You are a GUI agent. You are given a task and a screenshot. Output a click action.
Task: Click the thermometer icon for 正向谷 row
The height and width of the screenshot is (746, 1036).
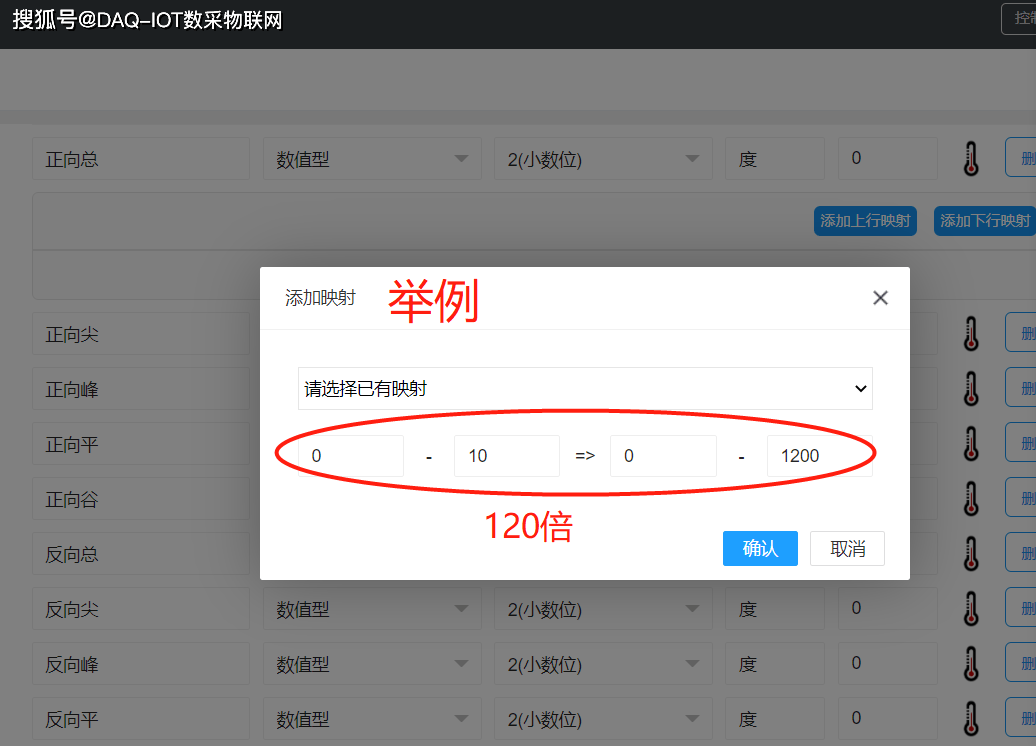[x=969, y=497]
